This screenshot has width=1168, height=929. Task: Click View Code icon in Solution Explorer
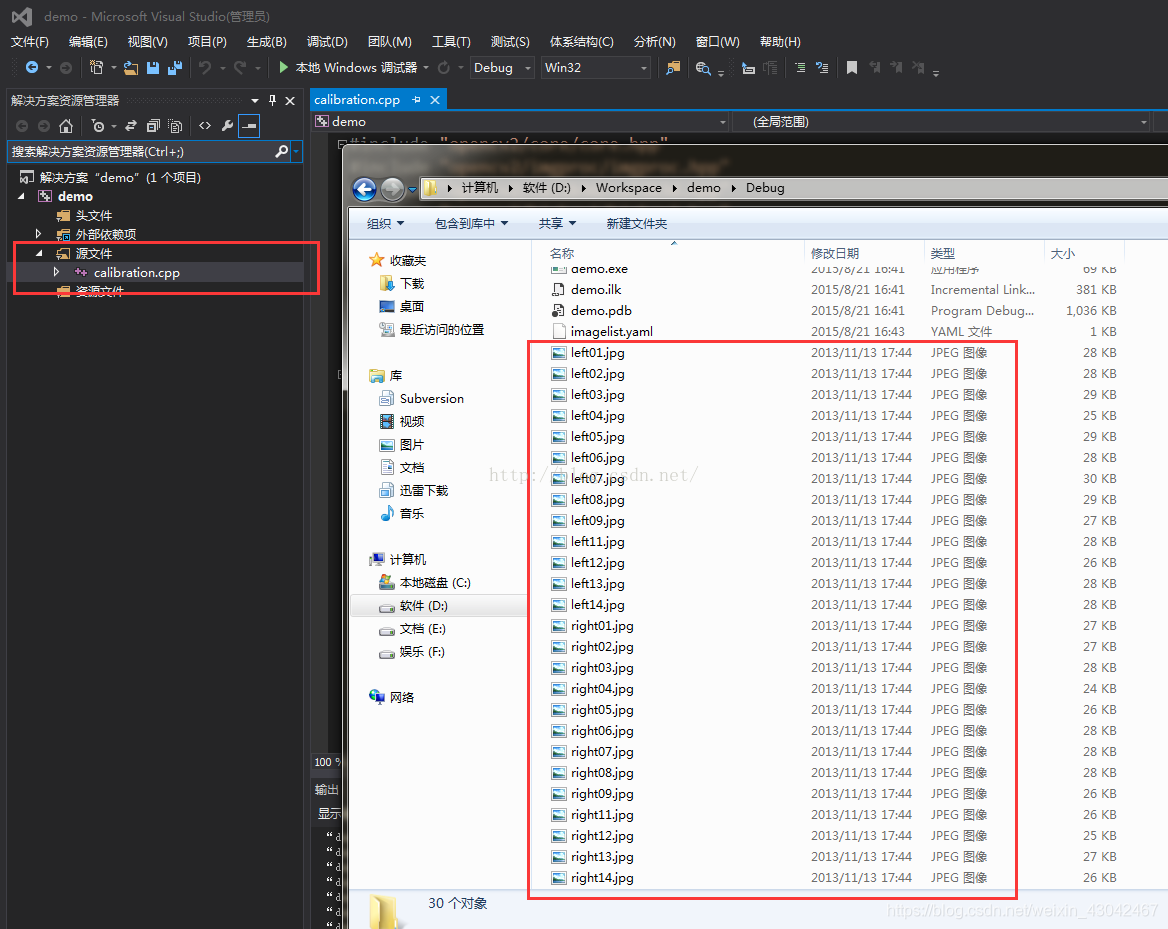click(x=205, y=126)
